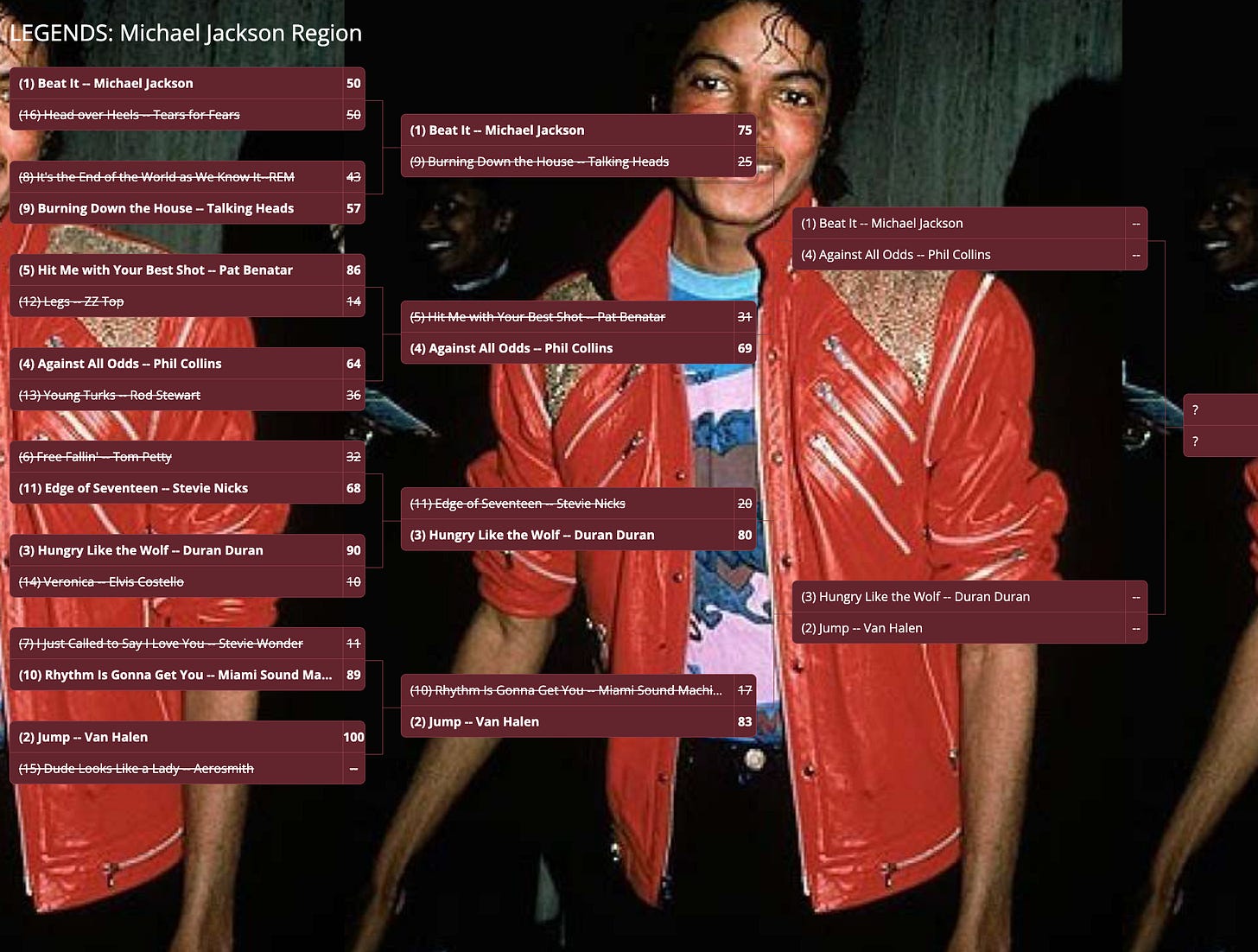Screen dimensions: 1258x952
Task: Select '(7) I Just Called to Say I Love You'
Action: point(187,644)
